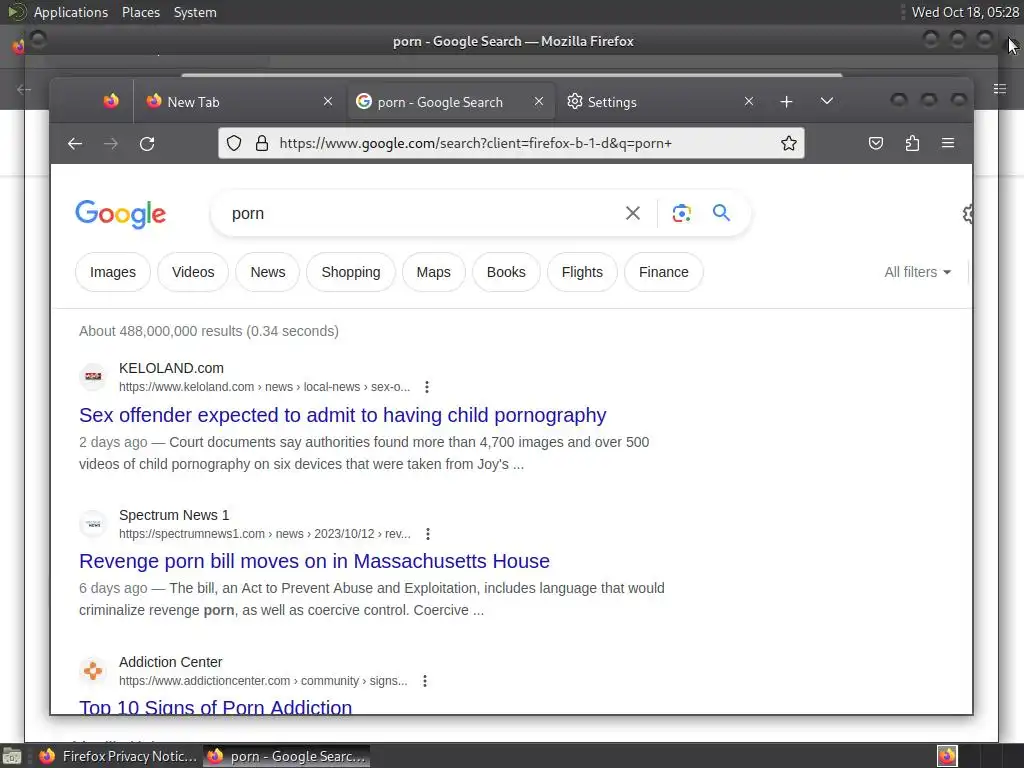This screenshot has height=768, width=1024.
Task: Open the System menu in top panel
Action: pyautogui.click(x=195, y=12)
